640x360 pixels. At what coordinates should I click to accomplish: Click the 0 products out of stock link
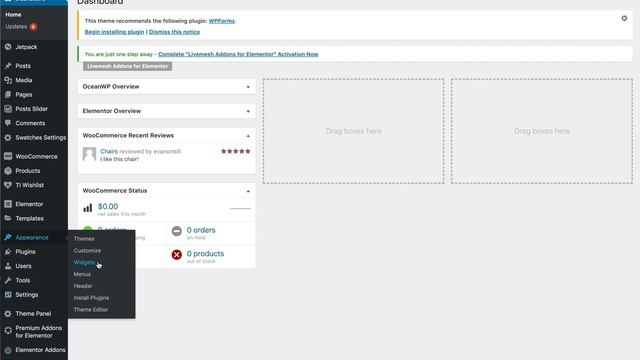(x=205, y=253)
